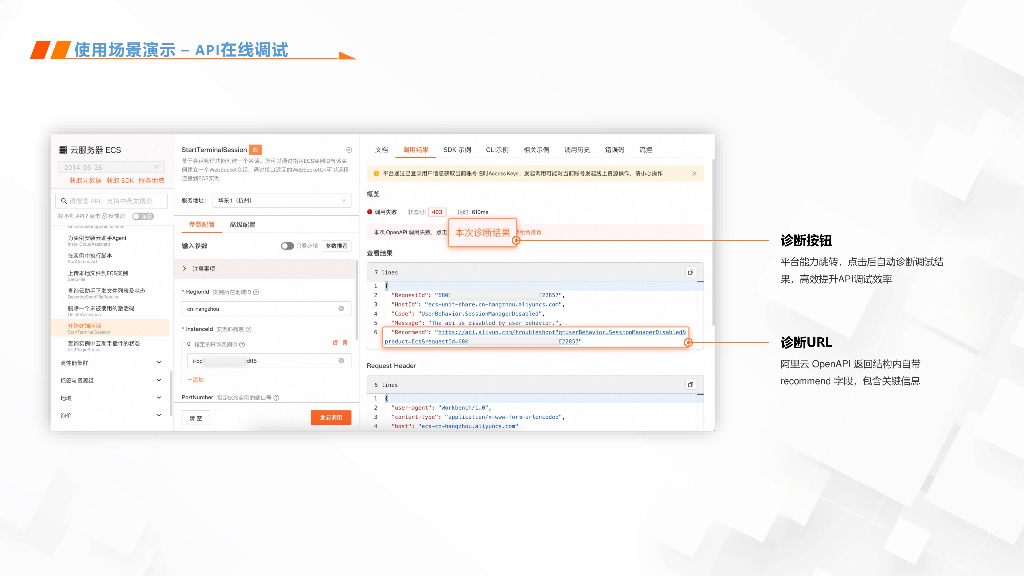Copy the response result code block

689,272
